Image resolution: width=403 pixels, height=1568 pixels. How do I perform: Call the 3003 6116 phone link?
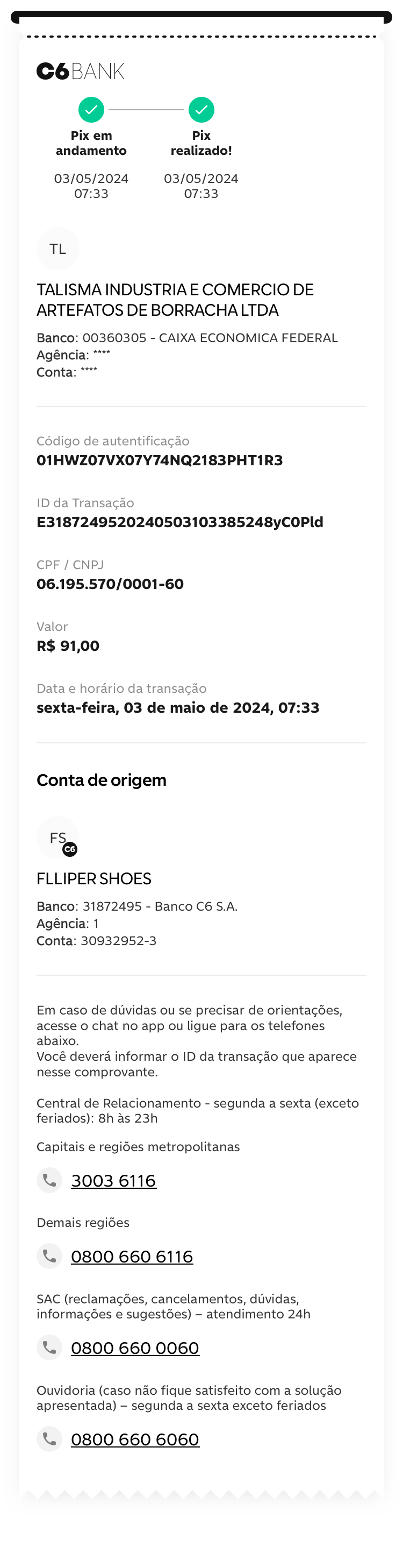coord(114,1181)
